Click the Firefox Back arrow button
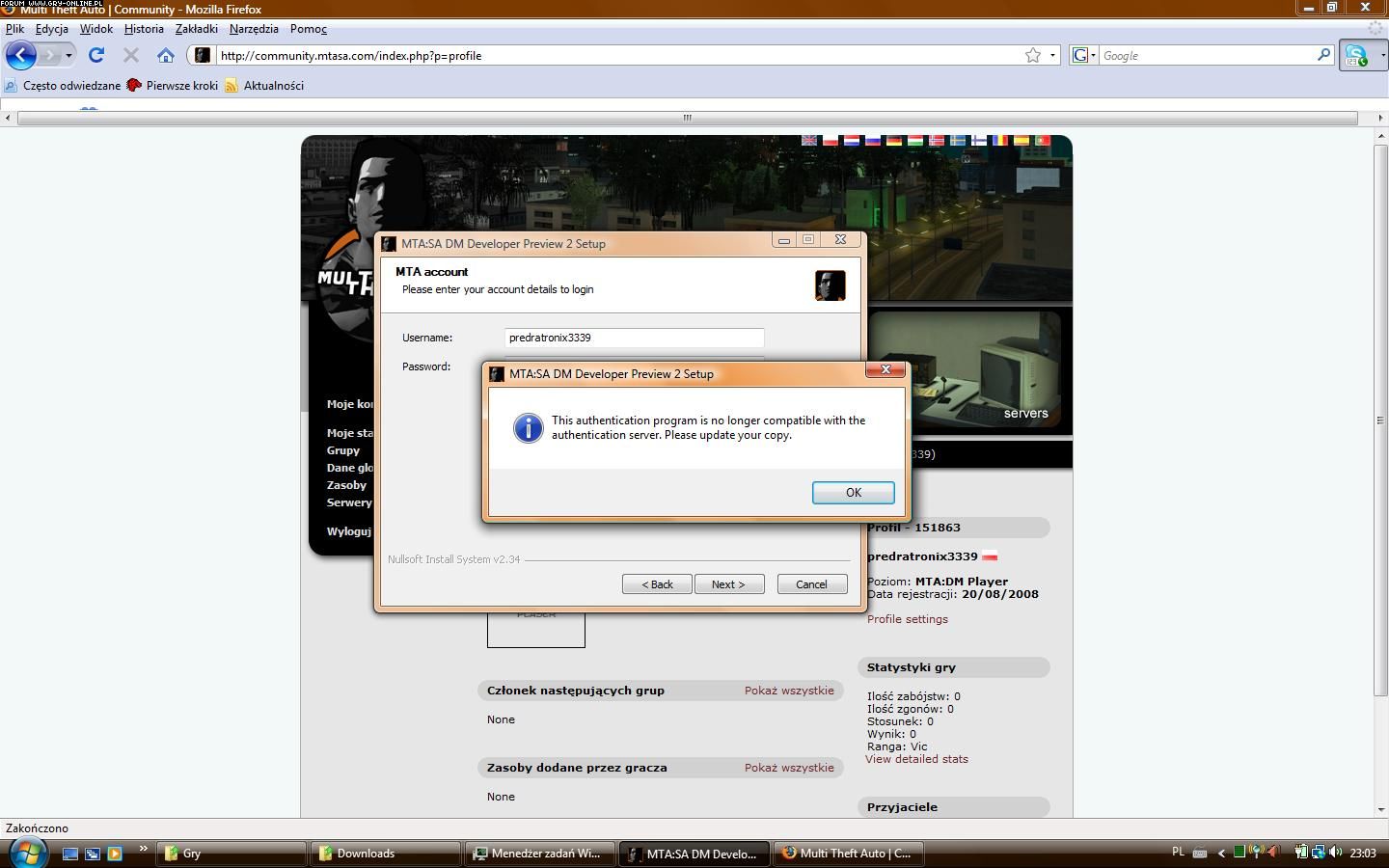Viewport: 1389px width, 868px height. pos(20,55)
